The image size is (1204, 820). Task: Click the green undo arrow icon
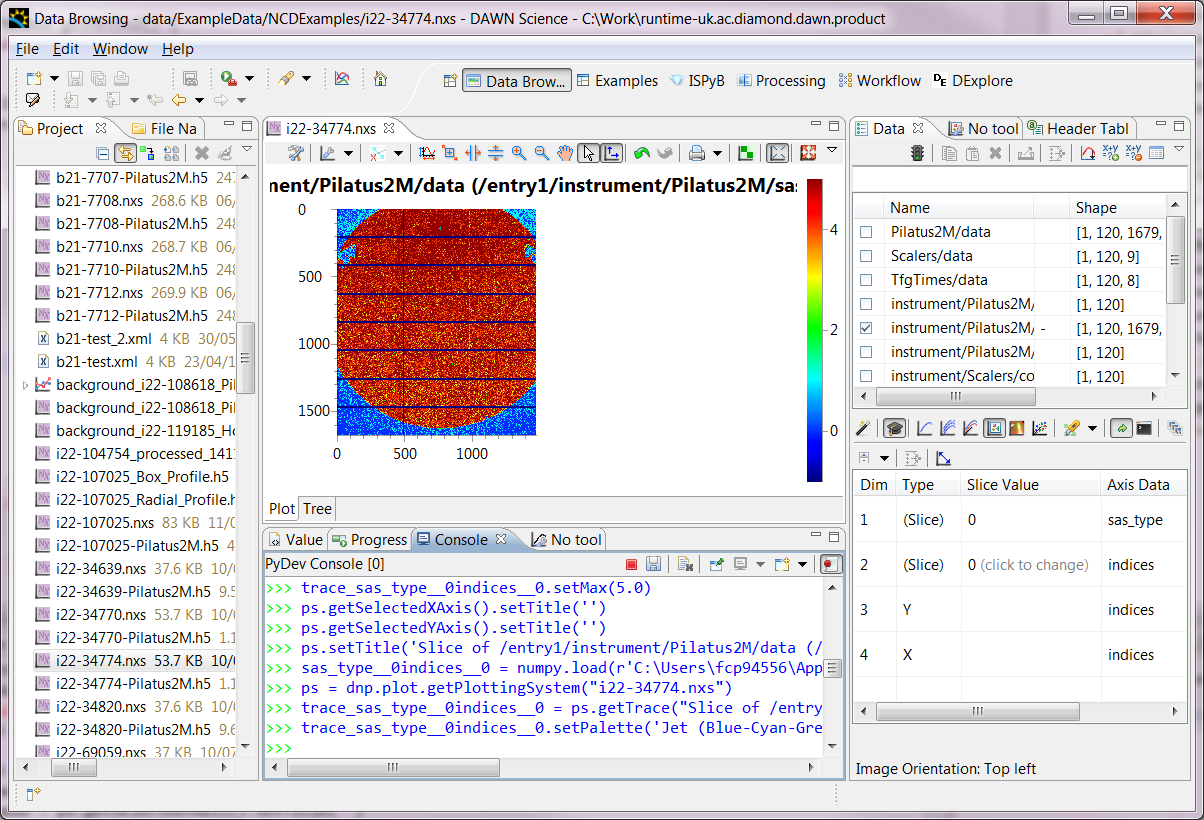click(641, 153)
